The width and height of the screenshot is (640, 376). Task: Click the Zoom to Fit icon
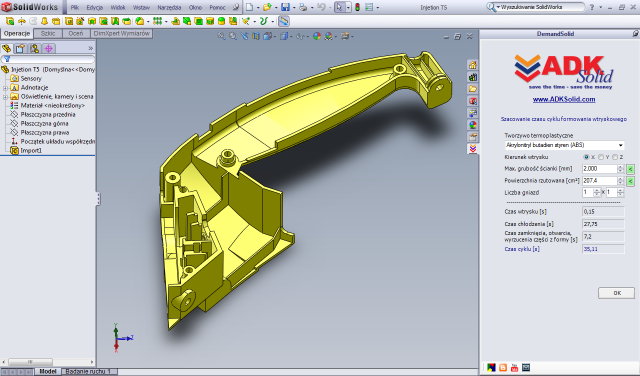coord(221,36)
